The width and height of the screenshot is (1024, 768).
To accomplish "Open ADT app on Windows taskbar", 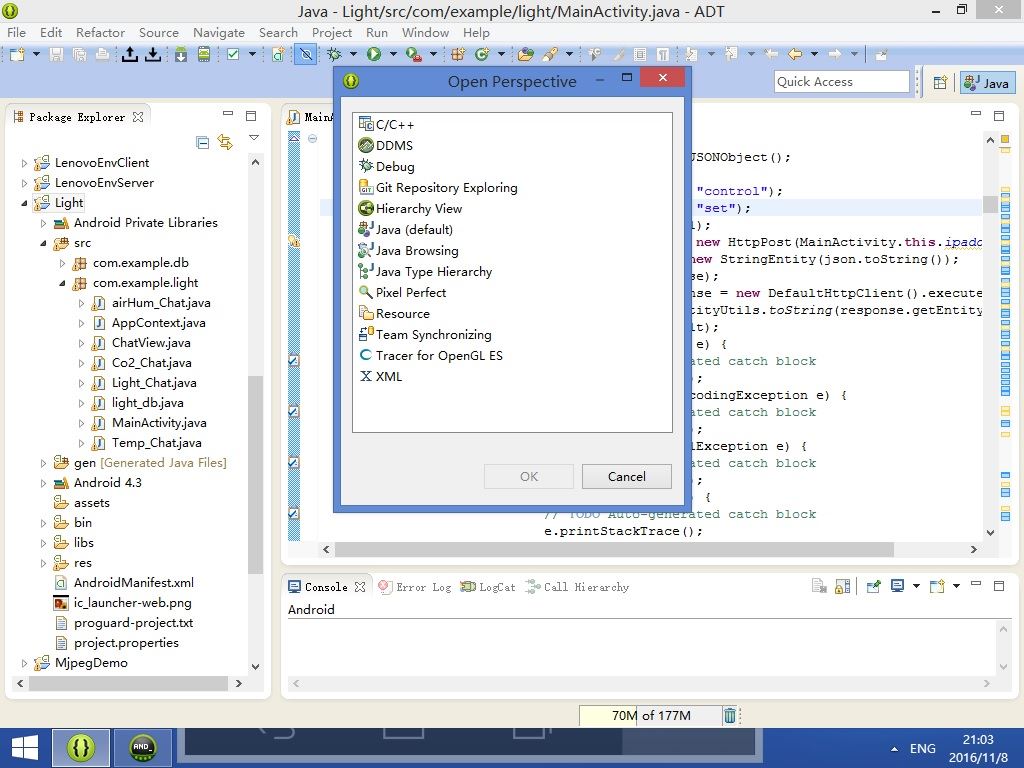I will click(x=81, y=748).
